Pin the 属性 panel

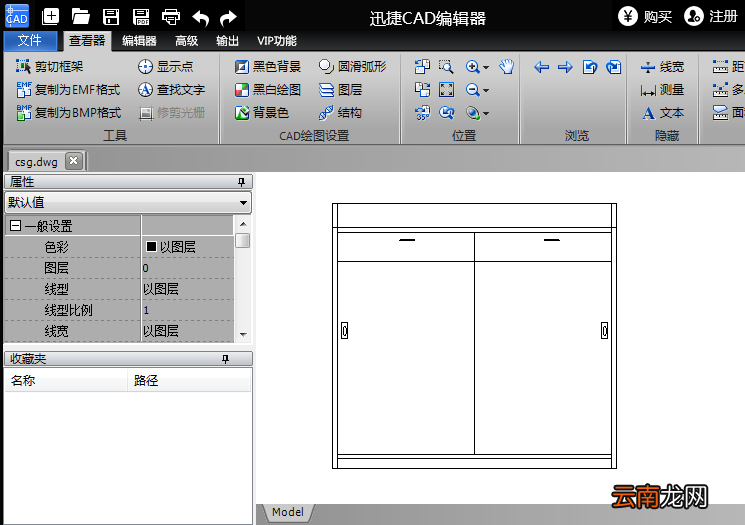241,181
